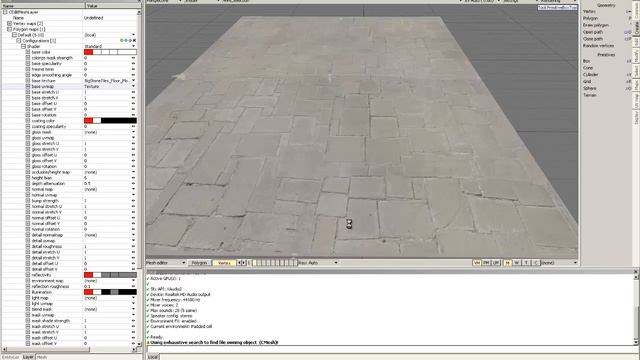Screen dimensions: 640x360
Task: Click the property icon beside height bias
Action: (28, 178)
